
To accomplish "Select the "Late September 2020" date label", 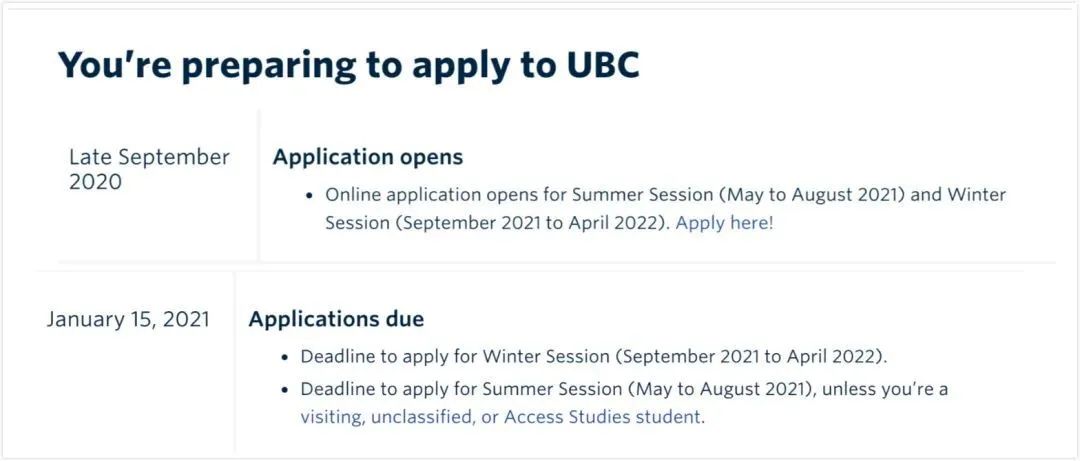I will pyautogui.click(x=149, y=170).
